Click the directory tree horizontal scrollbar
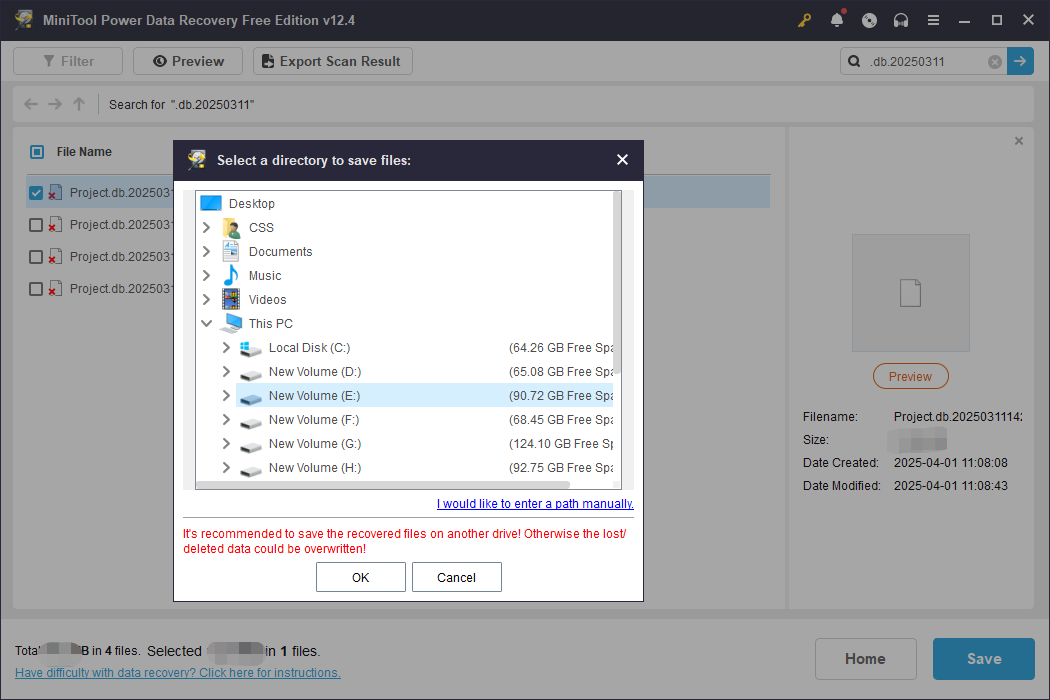Image resolution: width=1050 pixels, height=700 pixels. pyautogui.click(x=383, y=485)
